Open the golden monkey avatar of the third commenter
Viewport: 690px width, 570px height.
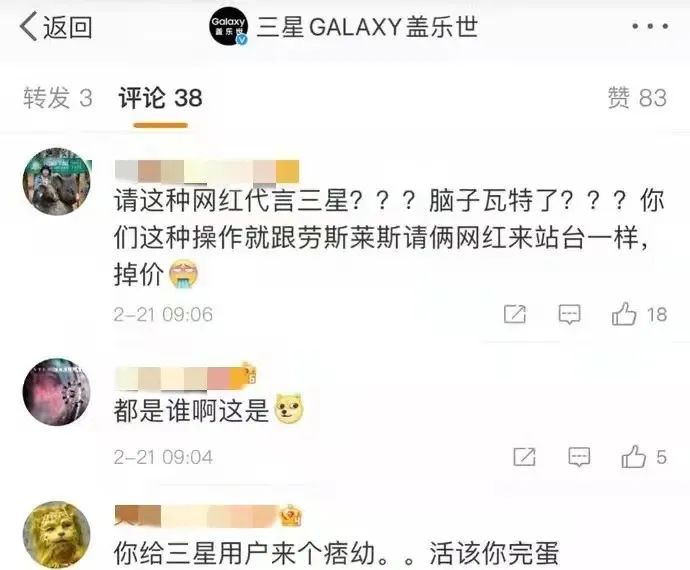[56, 535]
